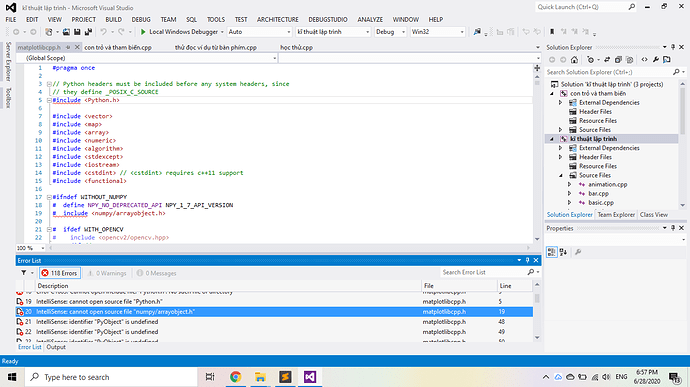This screenshot has height=387, width=690.
Task: Click the Alphabetical sort icon in Properties
Action: click(564, 252)
